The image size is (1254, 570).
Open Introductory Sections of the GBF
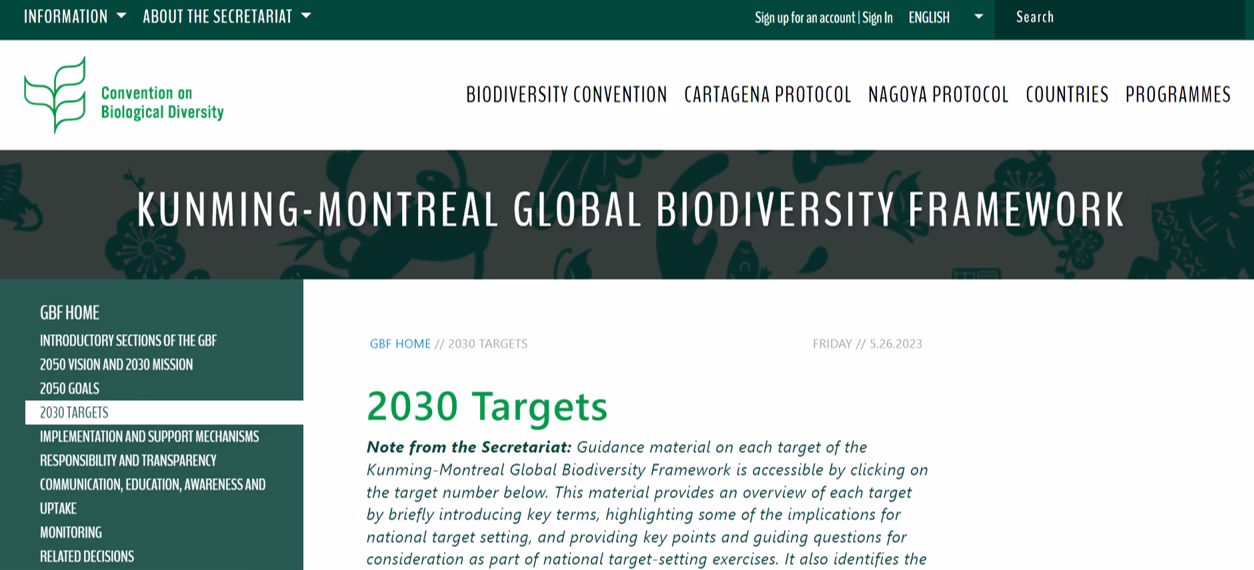pyautogui.click(x=128, y=341)
